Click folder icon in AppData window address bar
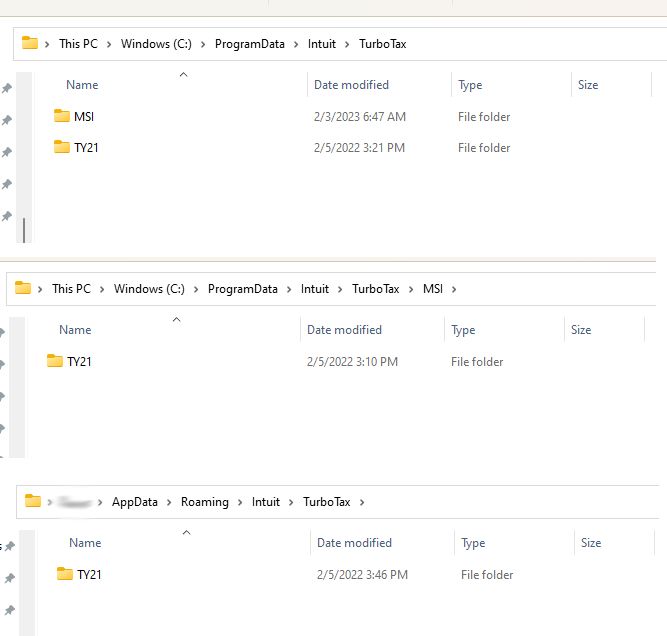Screen dimensions: 667x636 click(x=33, y=501)
